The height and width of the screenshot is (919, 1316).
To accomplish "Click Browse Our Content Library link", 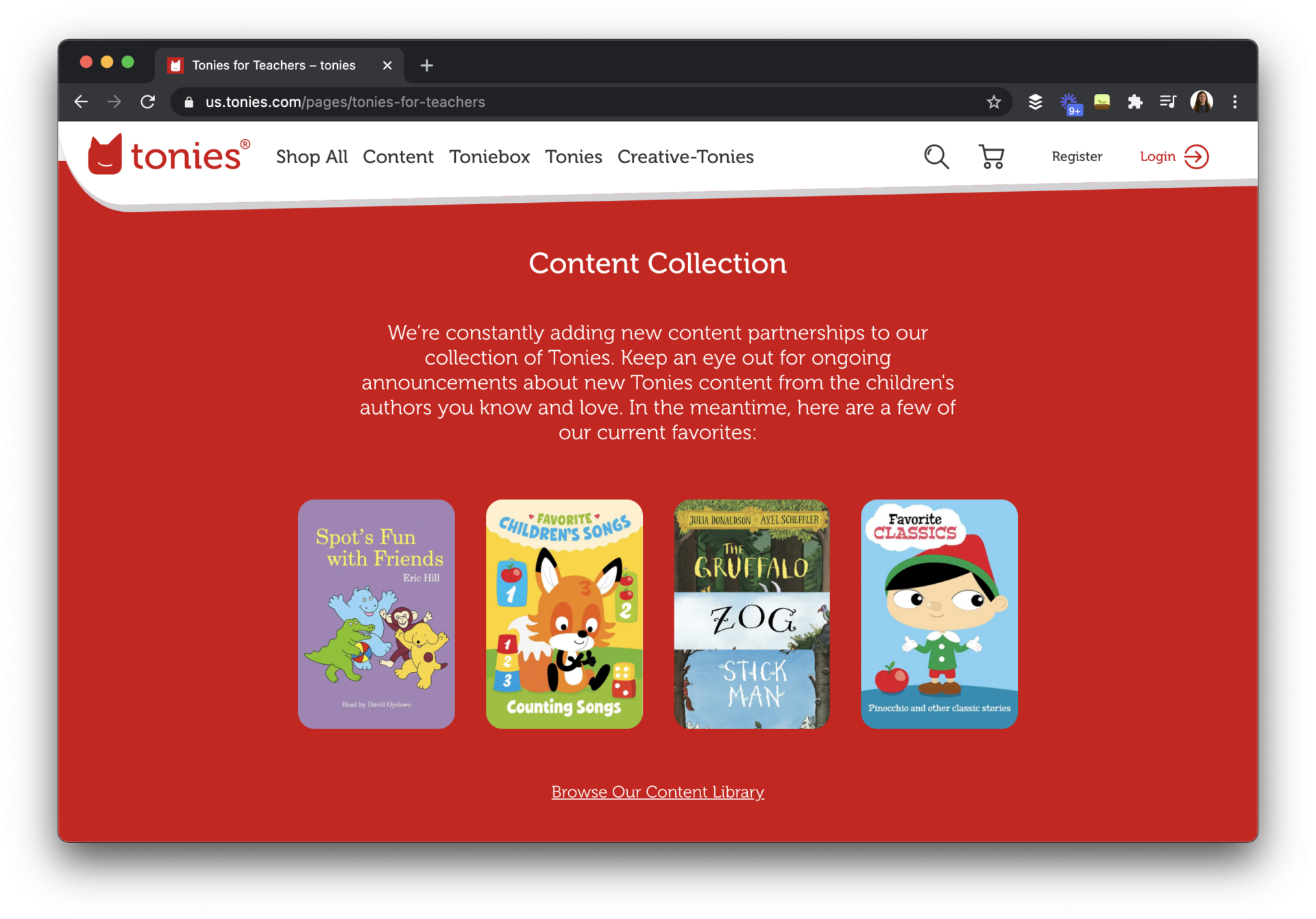I will 657,792.
